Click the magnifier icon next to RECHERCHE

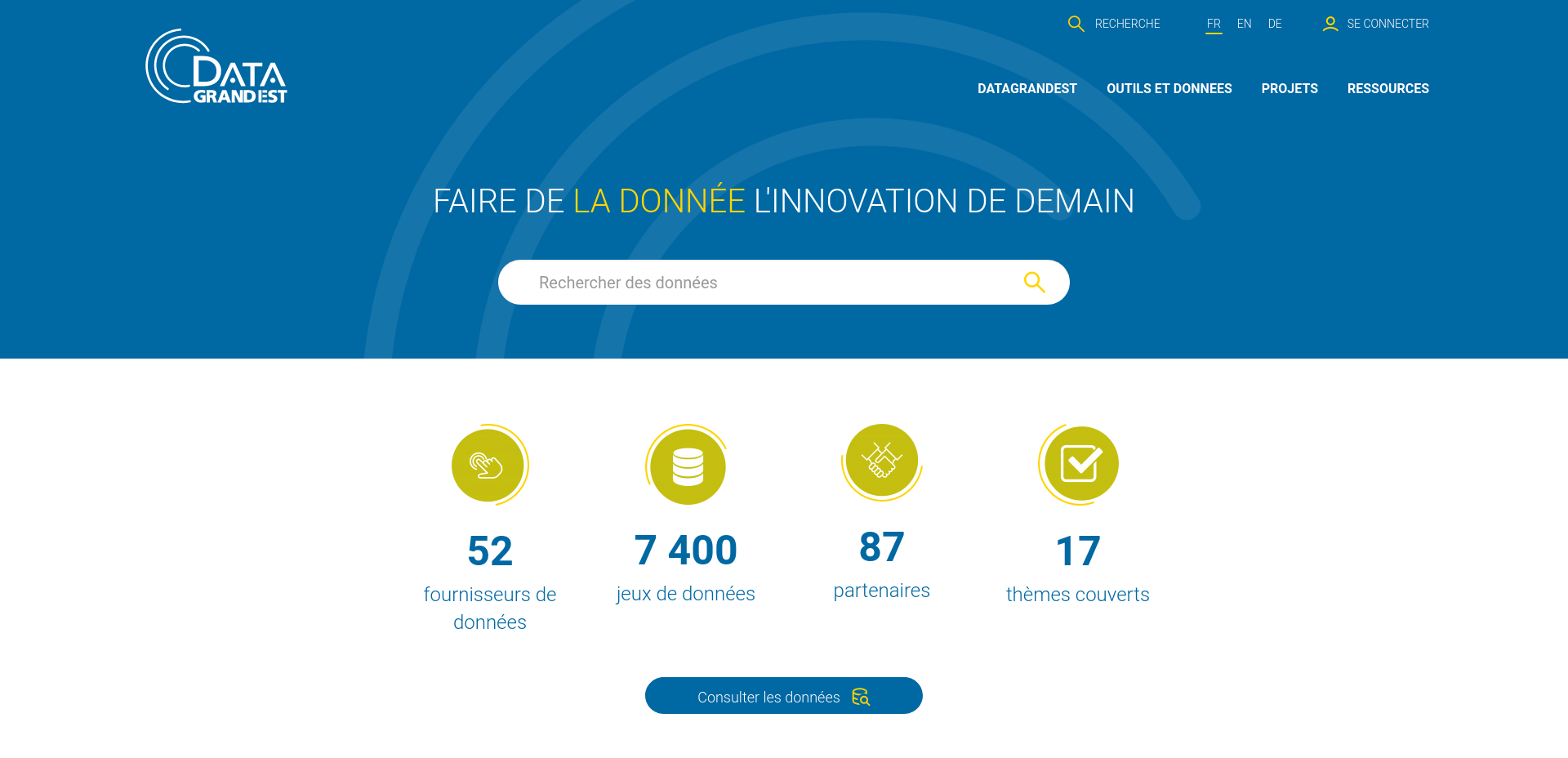[x=1076, y=24]
